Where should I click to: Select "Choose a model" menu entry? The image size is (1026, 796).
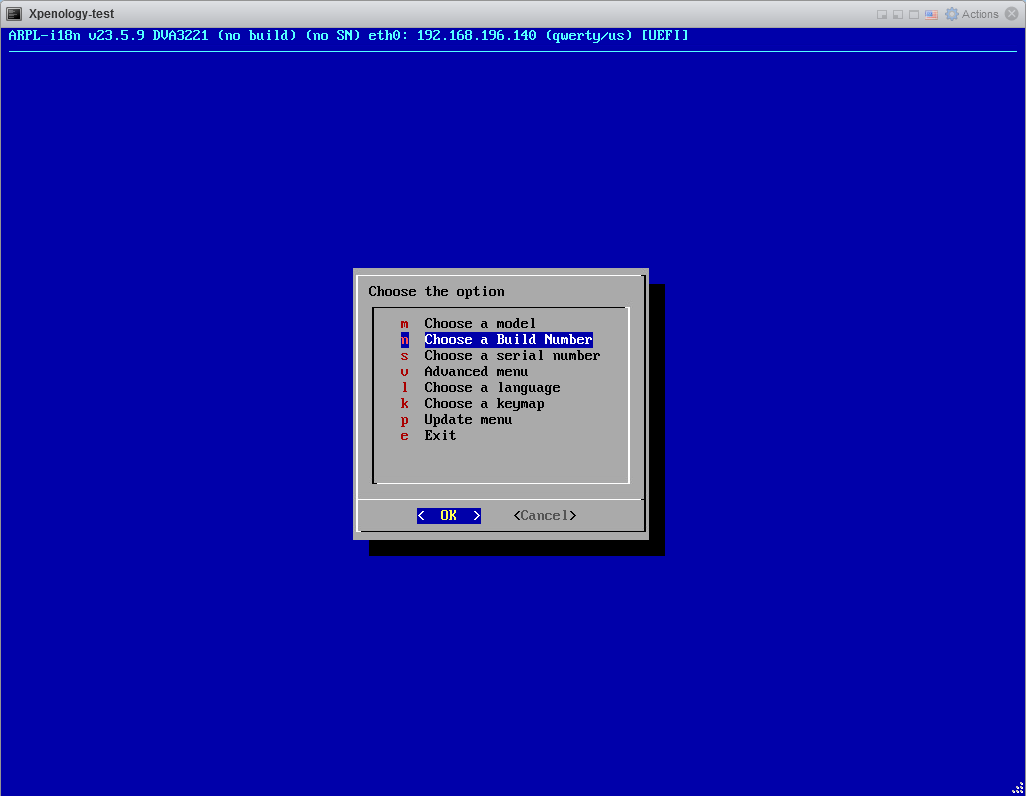tap(480, 324)
